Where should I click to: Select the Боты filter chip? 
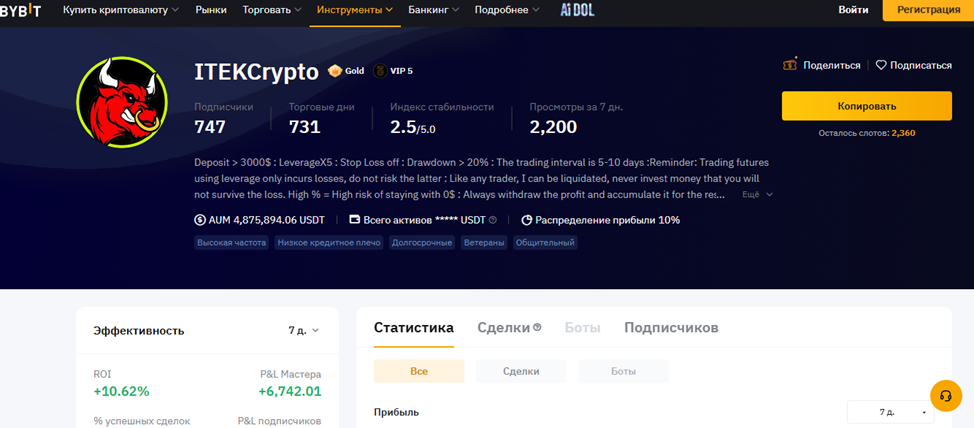tap(623, 371)
